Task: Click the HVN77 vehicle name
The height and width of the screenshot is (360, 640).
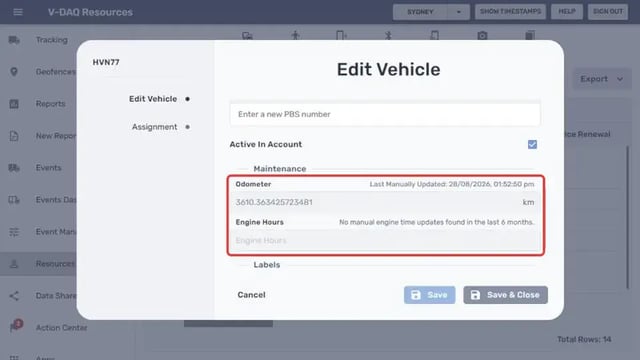Action: click(x=106, y=62)
